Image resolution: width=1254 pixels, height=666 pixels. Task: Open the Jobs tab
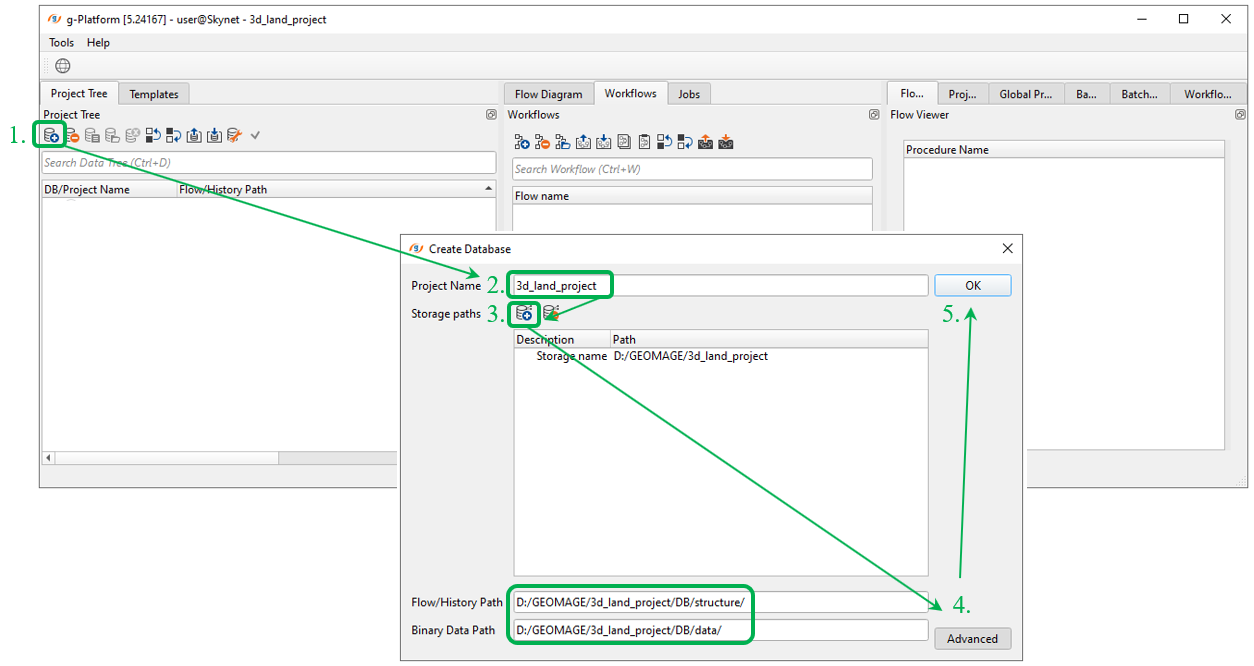tap(689, 94)
